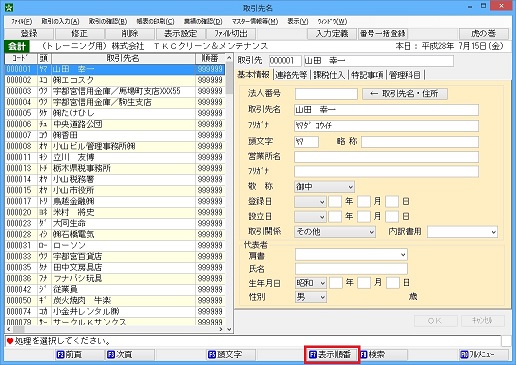The height and width of the screenshot is (365, 516).
Task: Click the 修正 toolbar button
Action: coord(79,34)
